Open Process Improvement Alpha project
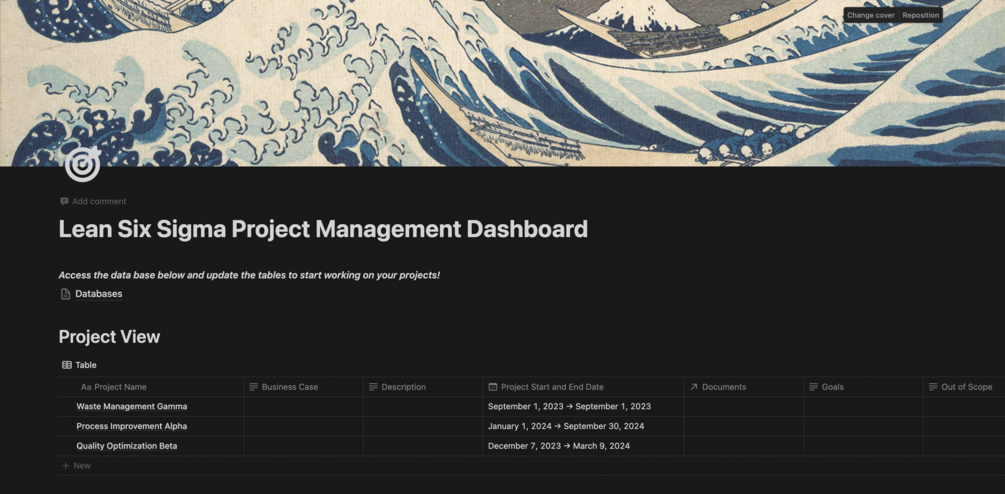 (x=132, y=426)
